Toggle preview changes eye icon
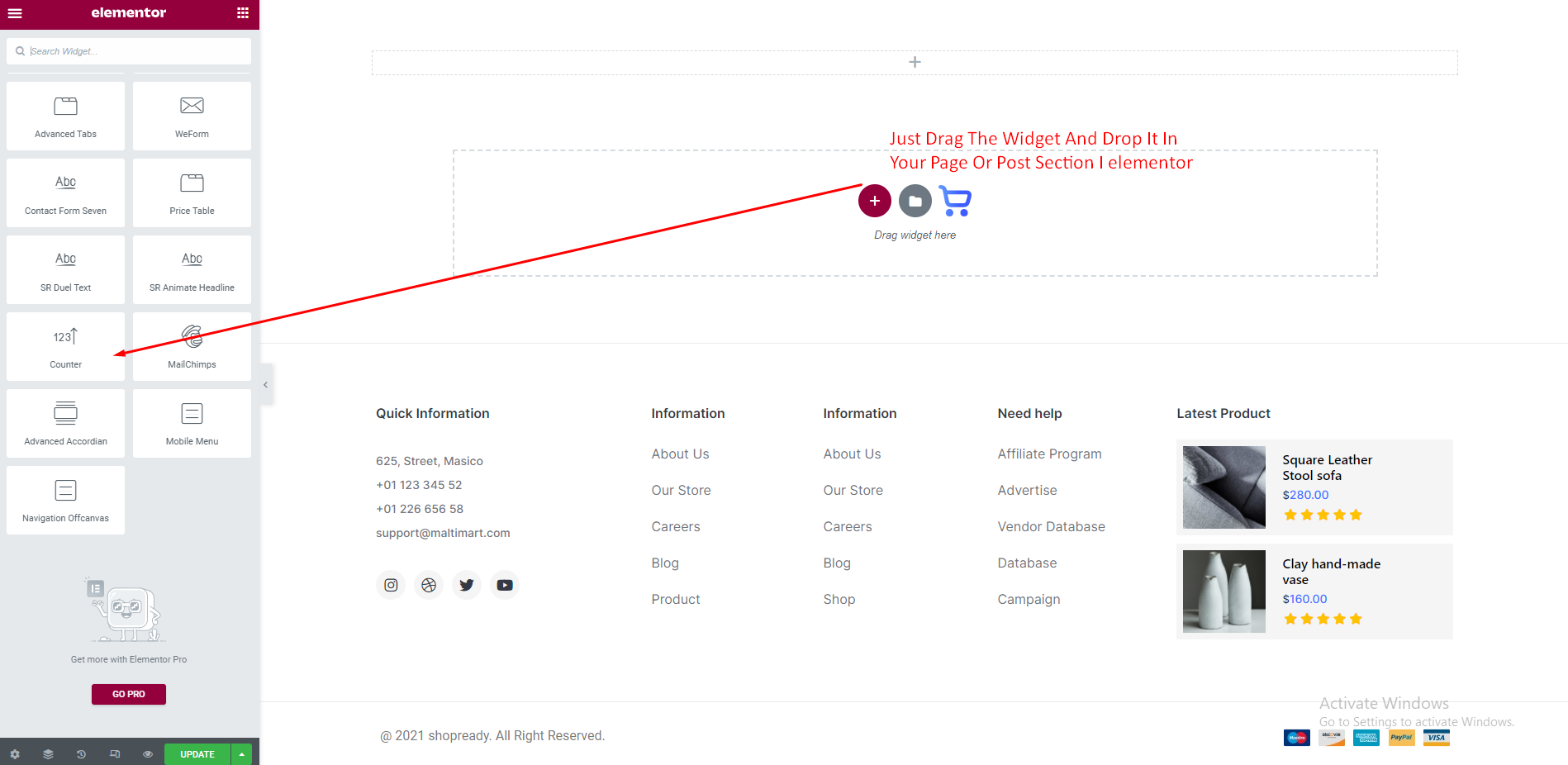 click(148, 754)
